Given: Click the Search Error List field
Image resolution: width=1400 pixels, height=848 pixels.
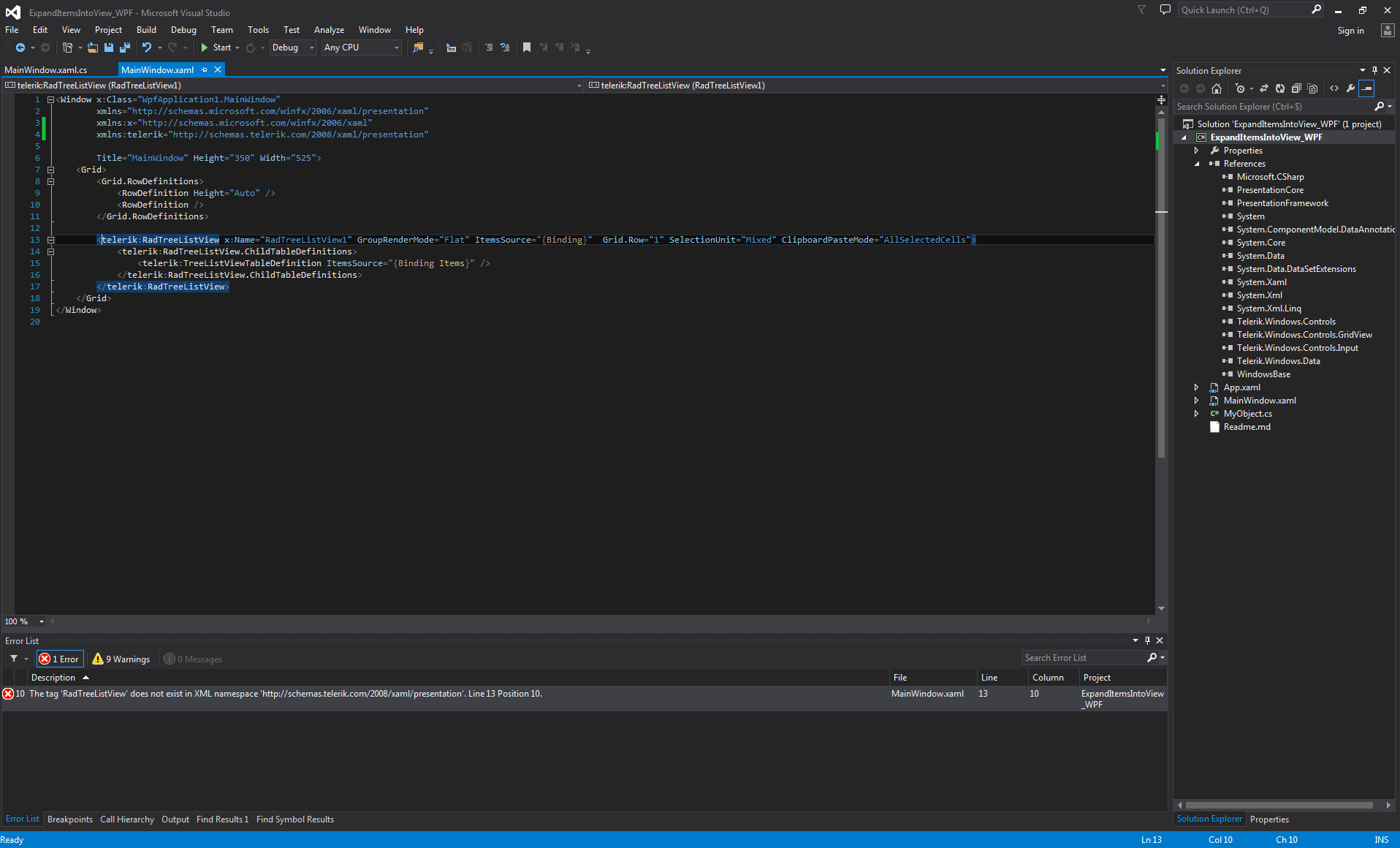Looking at the screenshot, I should (x=1083, y=658).
